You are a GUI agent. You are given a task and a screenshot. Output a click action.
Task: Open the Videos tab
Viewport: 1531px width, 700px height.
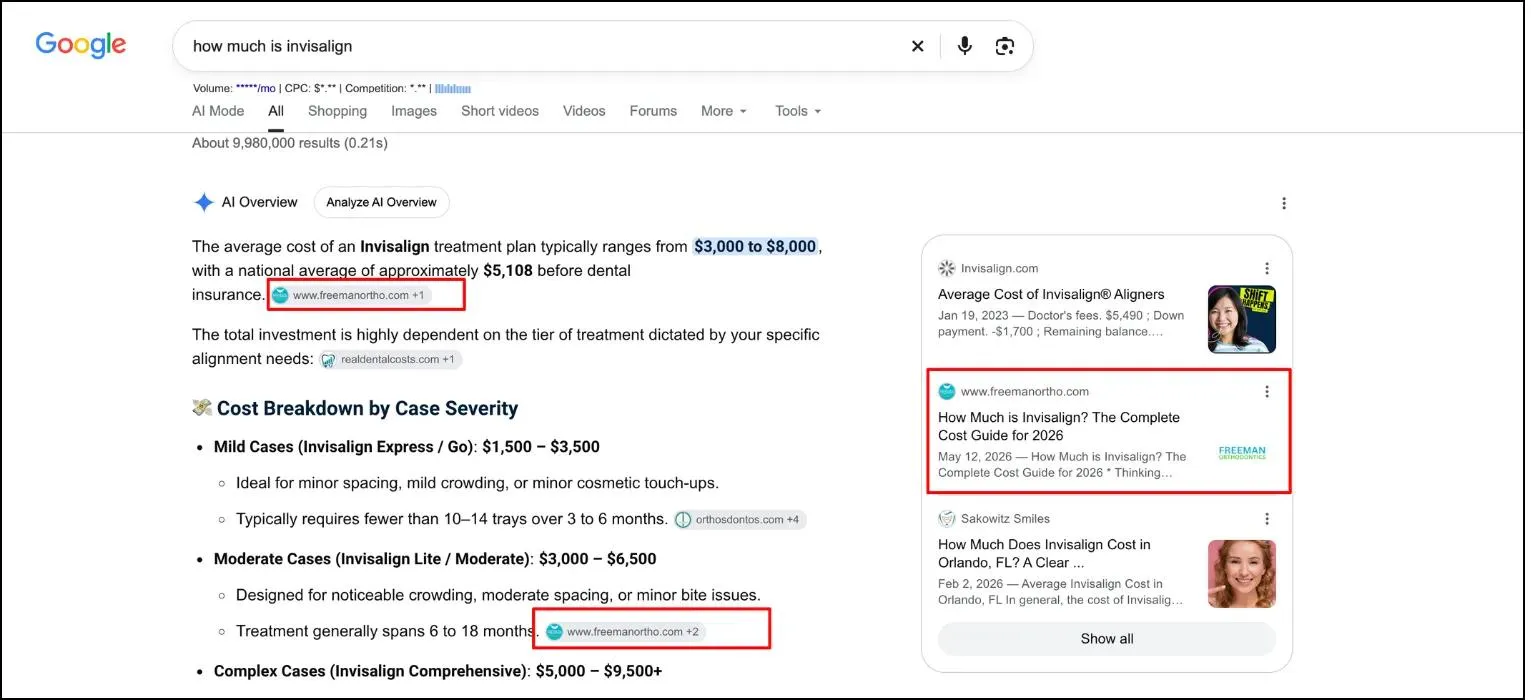pyautogui.click(x=584, y=111)
